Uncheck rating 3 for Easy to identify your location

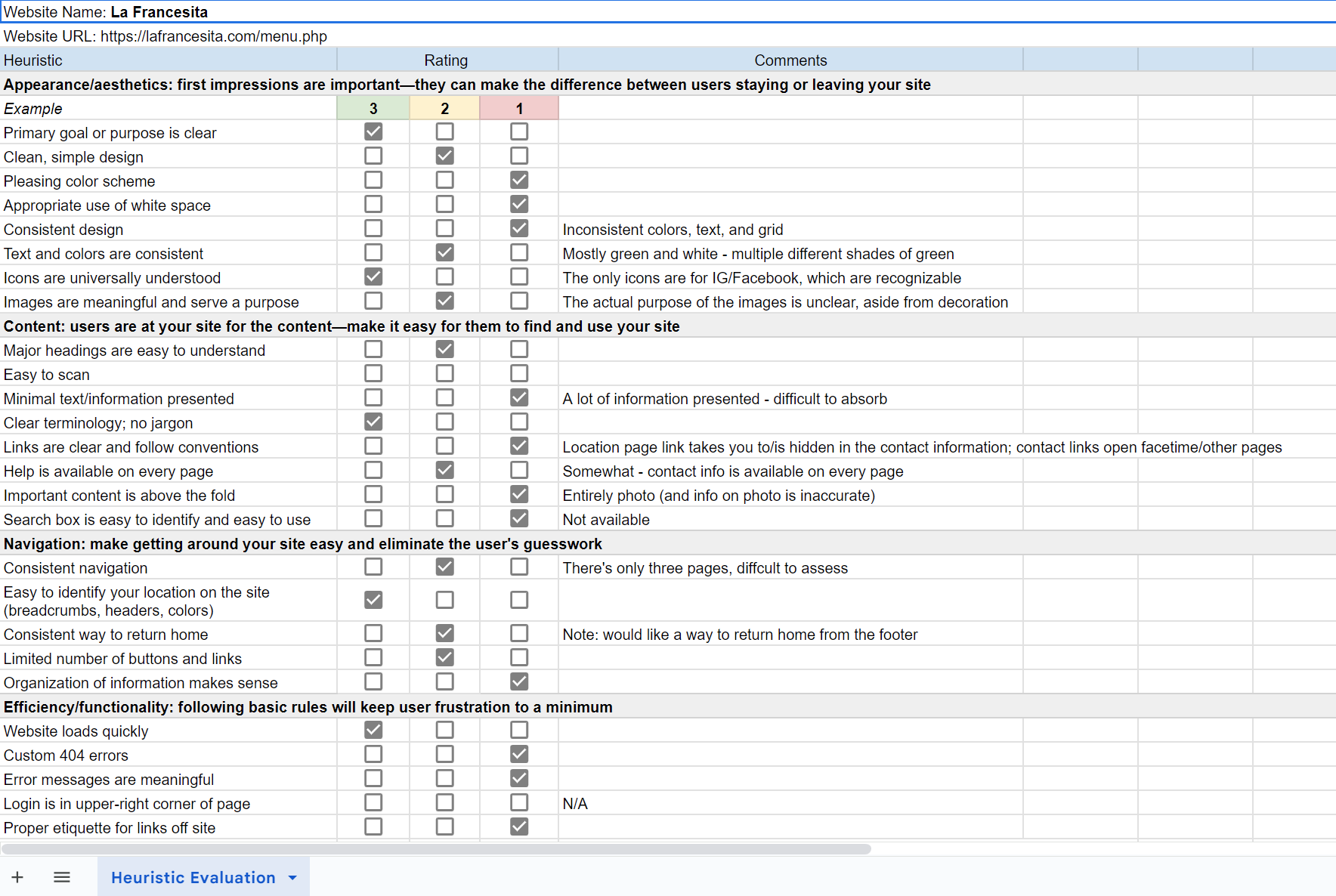[373, 600]
